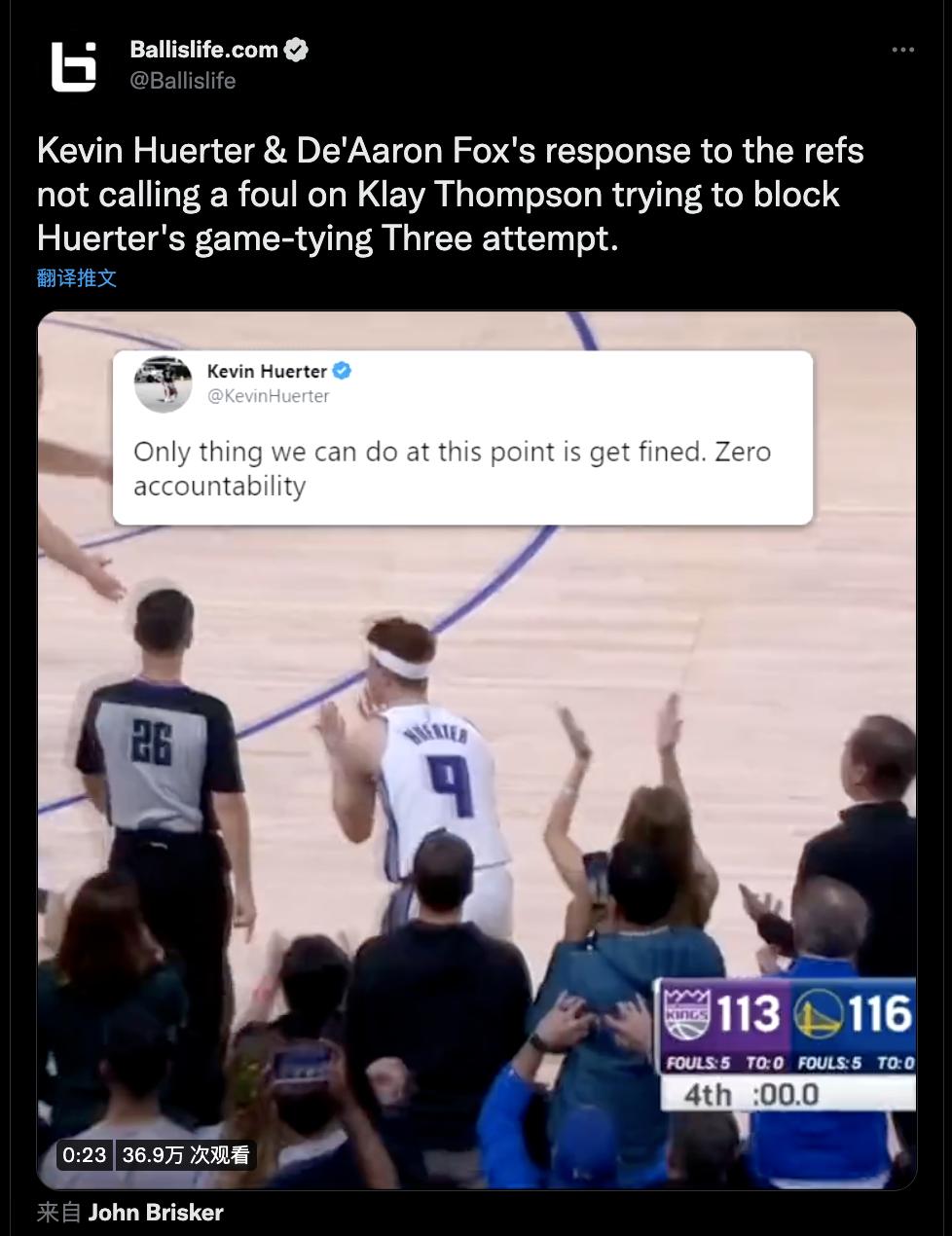This screenshot has width=952, height=1236.
Task: Click the Warriors 116 score display
Action: click(854, 1014)
